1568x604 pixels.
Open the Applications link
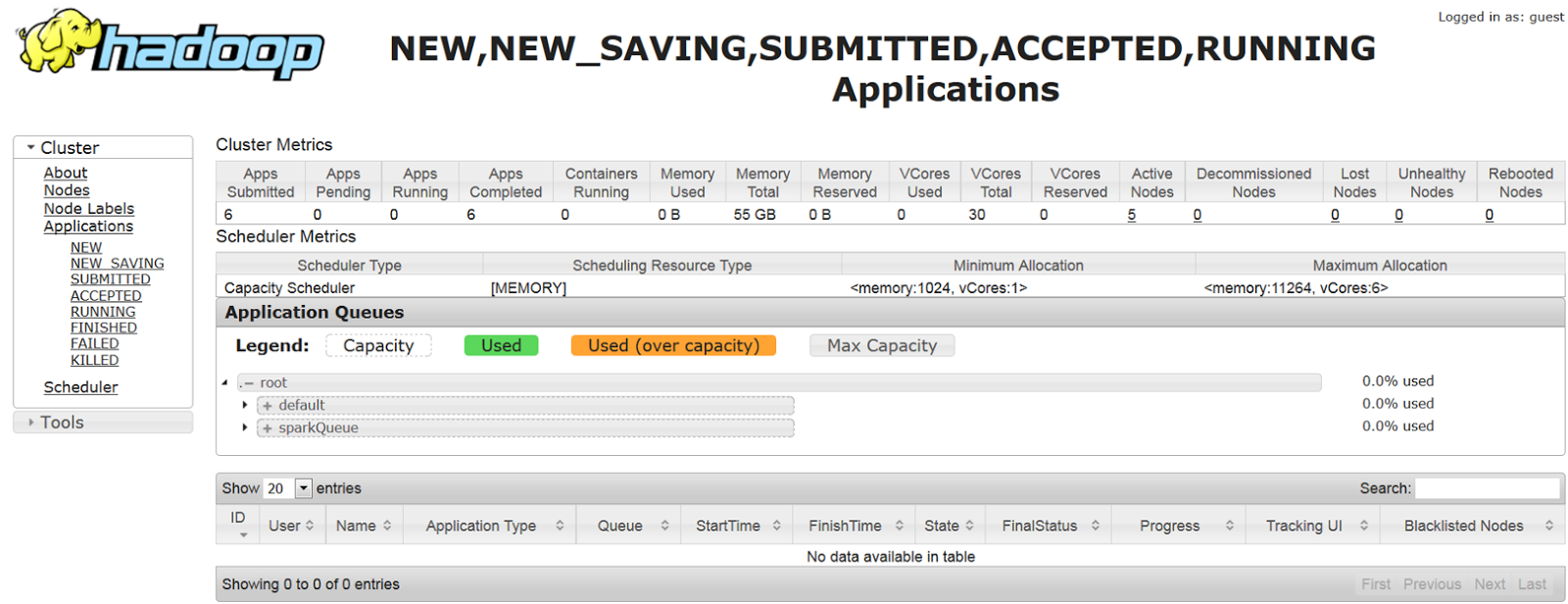pos(88,226)
